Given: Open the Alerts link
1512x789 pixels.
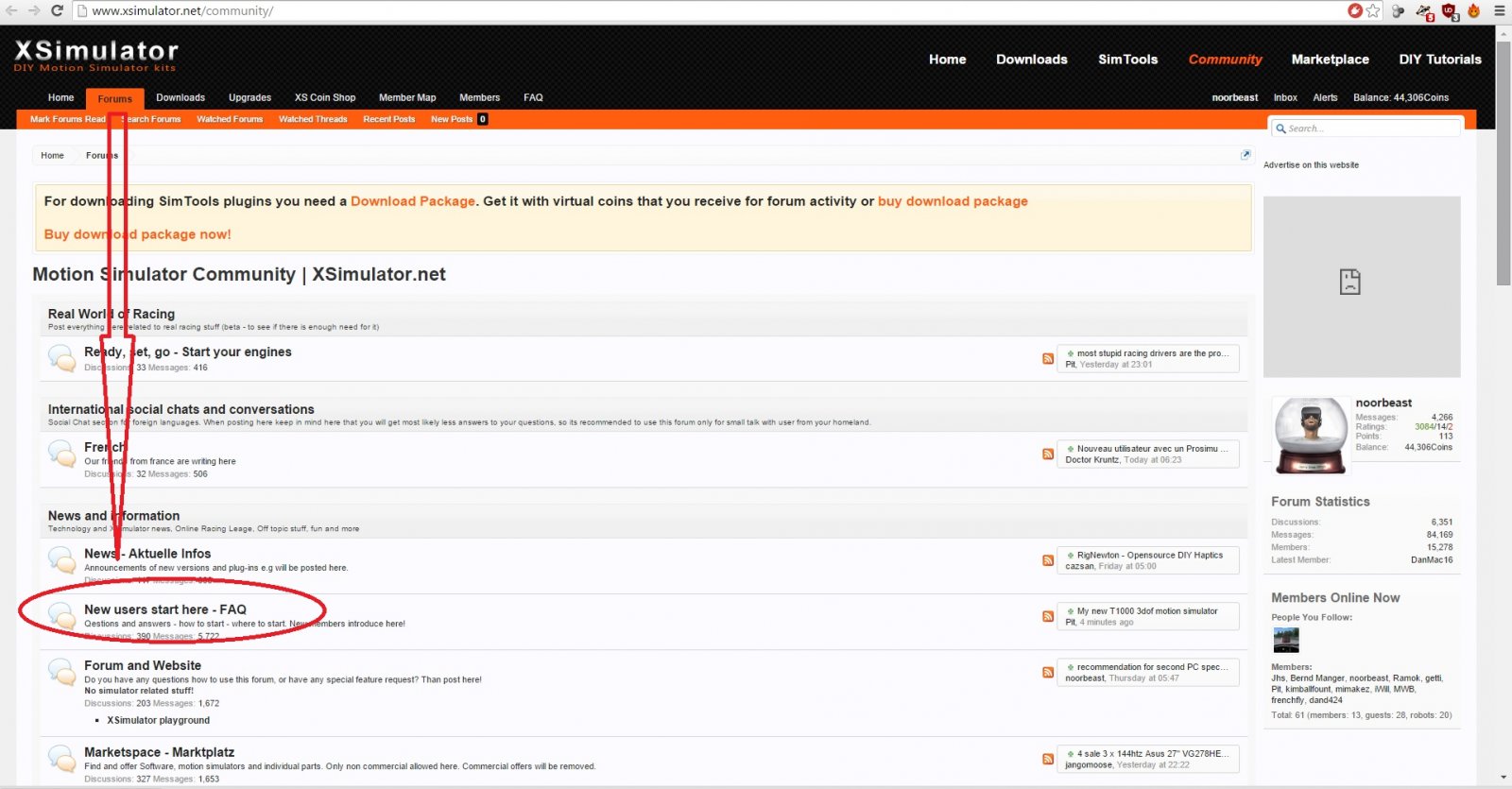Looking at the screenshot, I should pyautogui.click(x=1325, y=98).
